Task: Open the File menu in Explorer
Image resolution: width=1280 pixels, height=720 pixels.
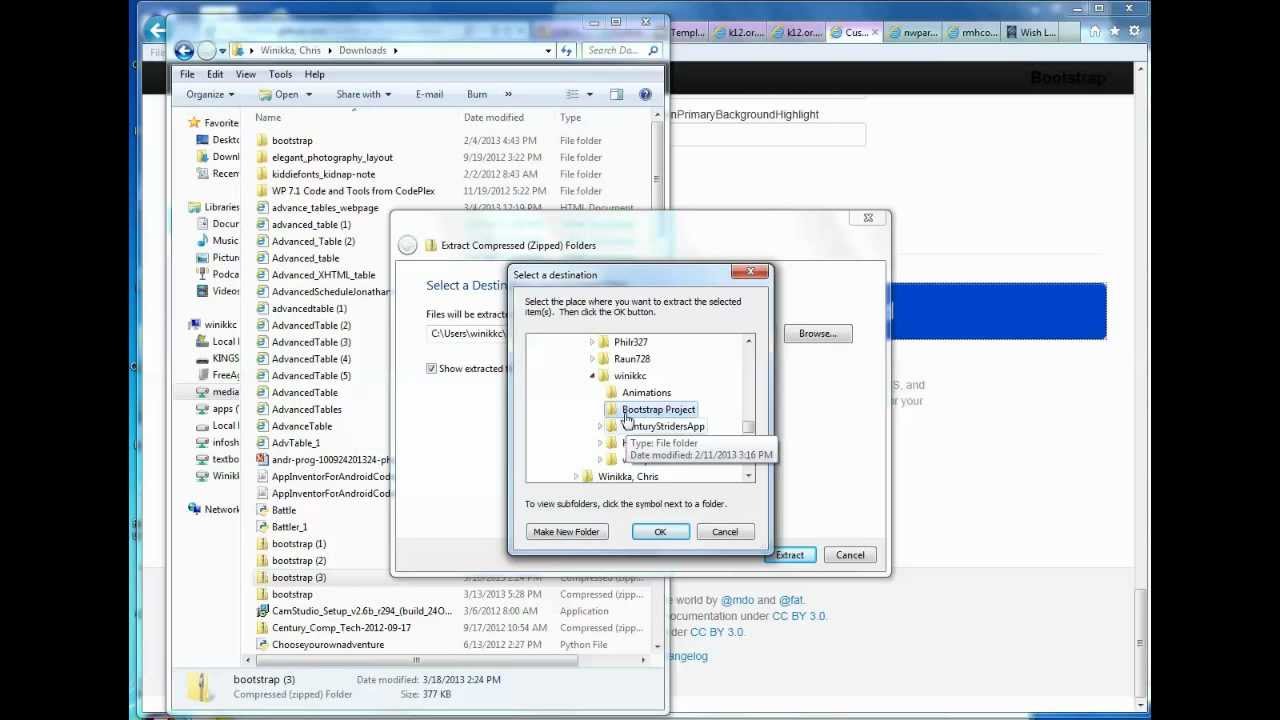Action: (x=187, y=74)
